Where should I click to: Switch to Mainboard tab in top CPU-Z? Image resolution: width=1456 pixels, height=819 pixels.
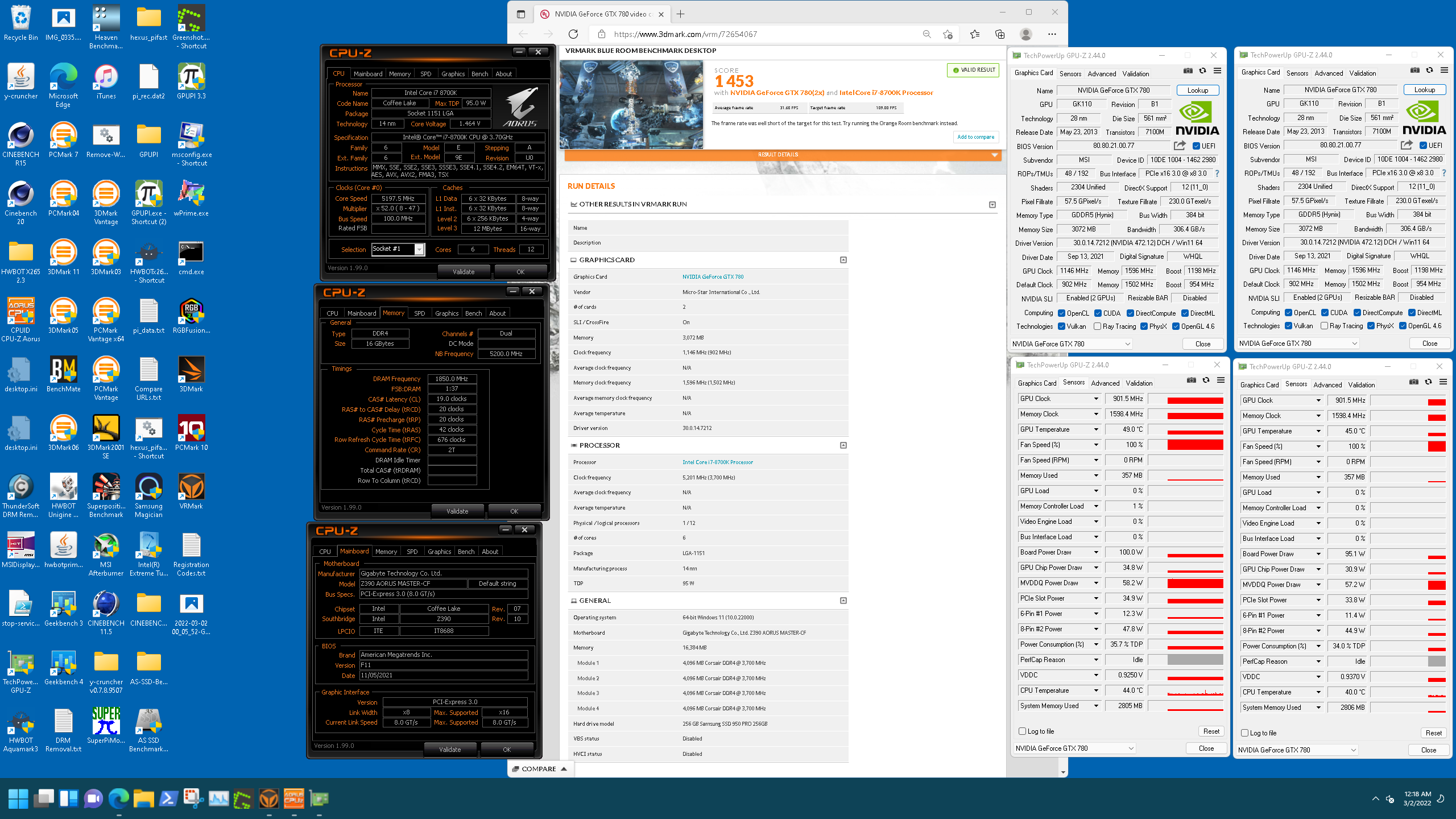367,74
